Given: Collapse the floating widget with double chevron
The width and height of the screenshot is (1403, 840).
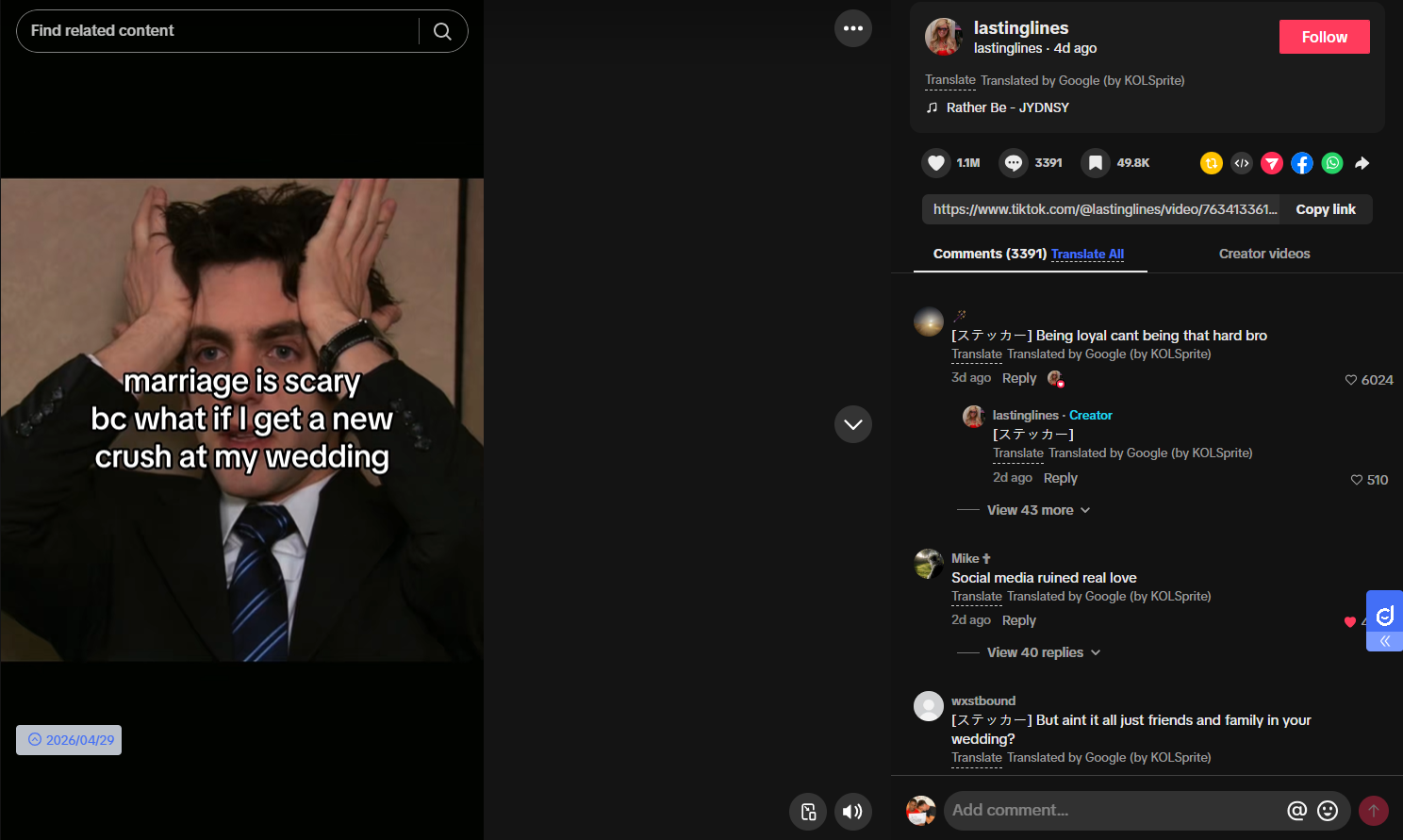Looking at the screenshot, I should tap(1384, 641).
